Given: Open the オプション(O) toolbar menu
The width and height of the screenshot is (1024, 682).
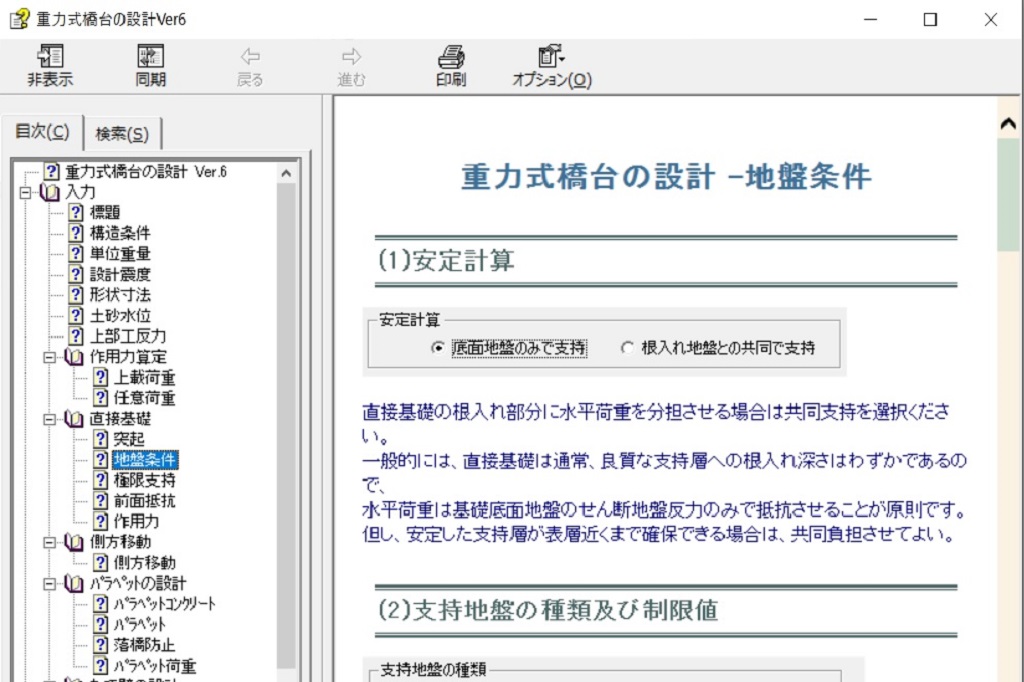Looking at the screenshot, I should (x=552, y=66).
